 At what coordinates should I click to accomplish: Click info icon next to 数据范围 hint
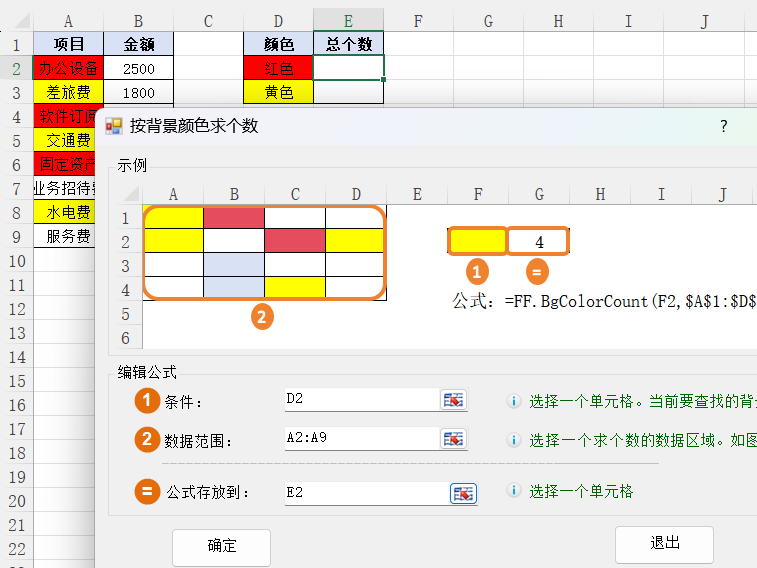[x=514, y=440]
